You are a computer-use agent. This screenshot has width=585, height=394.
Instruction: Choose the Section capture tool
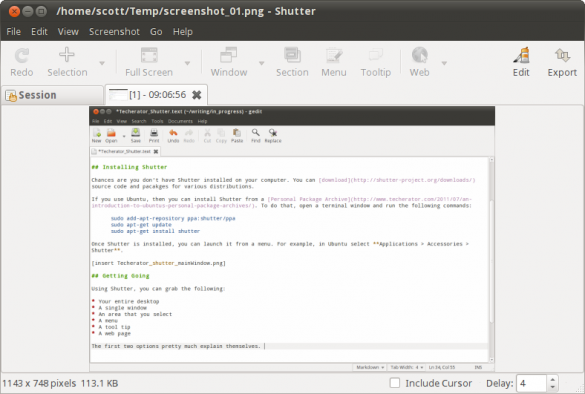pos(292,62)
